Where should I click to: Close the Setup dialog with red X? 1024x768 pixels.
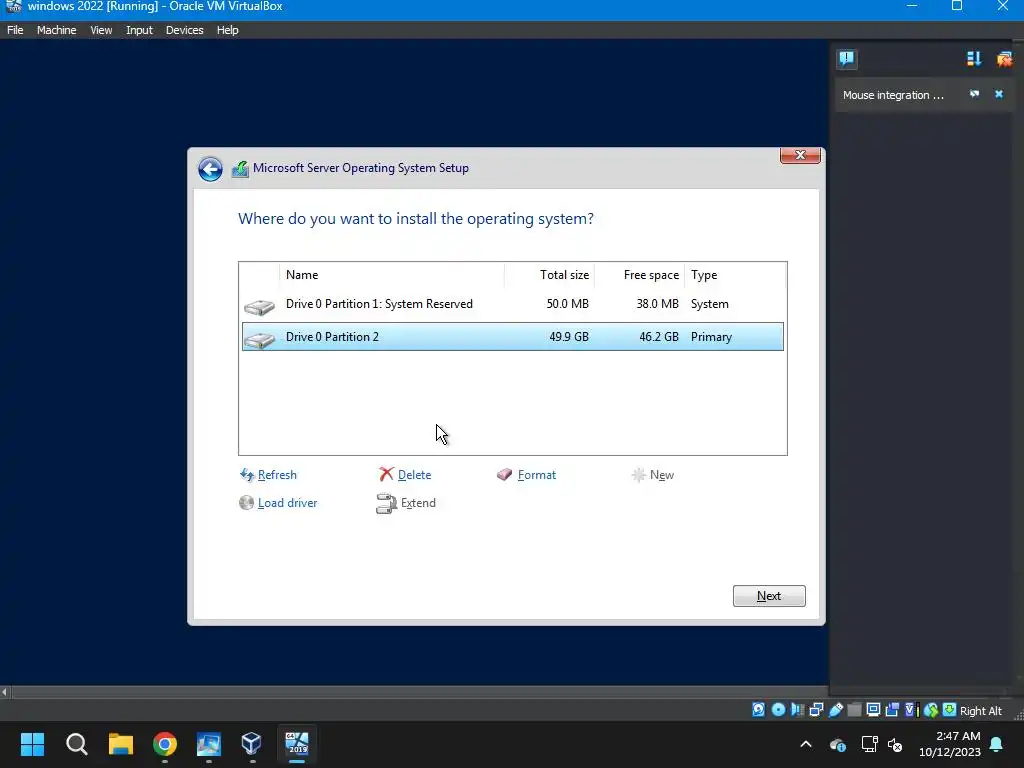coord(800,155)
